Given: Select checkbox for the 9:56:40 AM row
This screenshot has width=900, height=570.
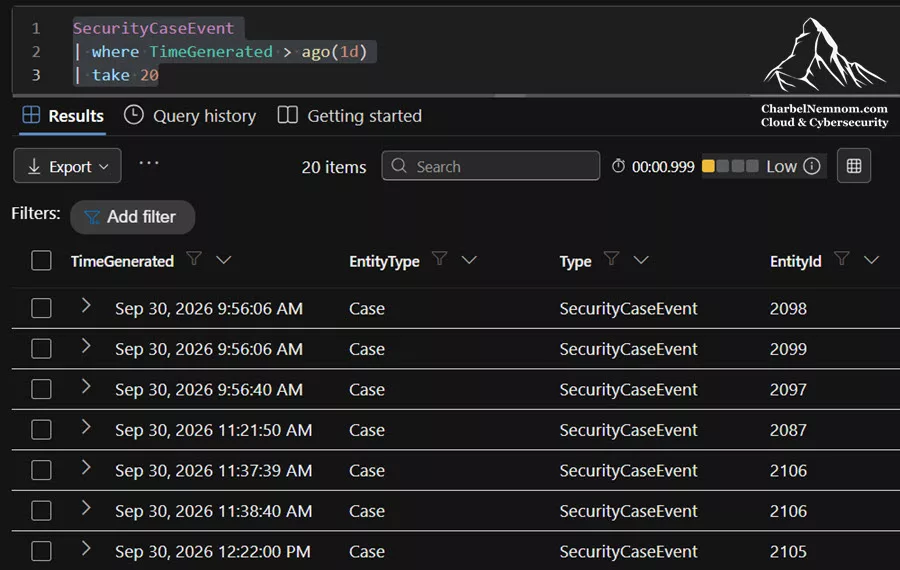Looking at the screenshot, I should (41, 389).
